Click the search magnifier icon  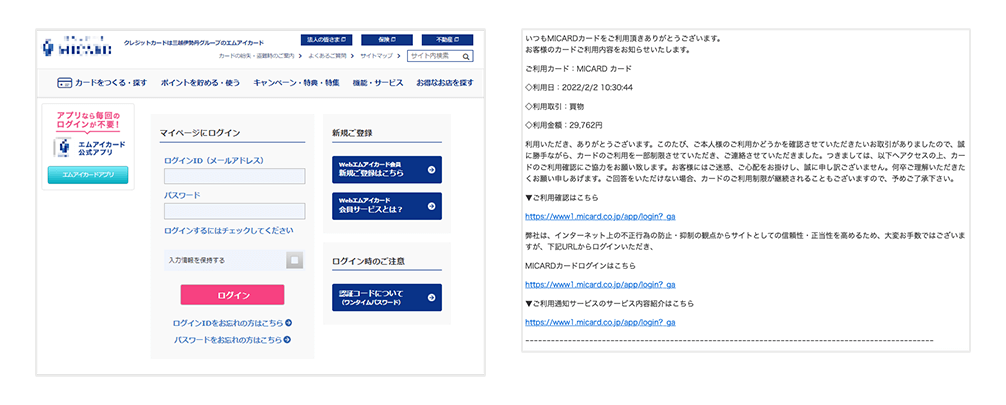point(468,56)
